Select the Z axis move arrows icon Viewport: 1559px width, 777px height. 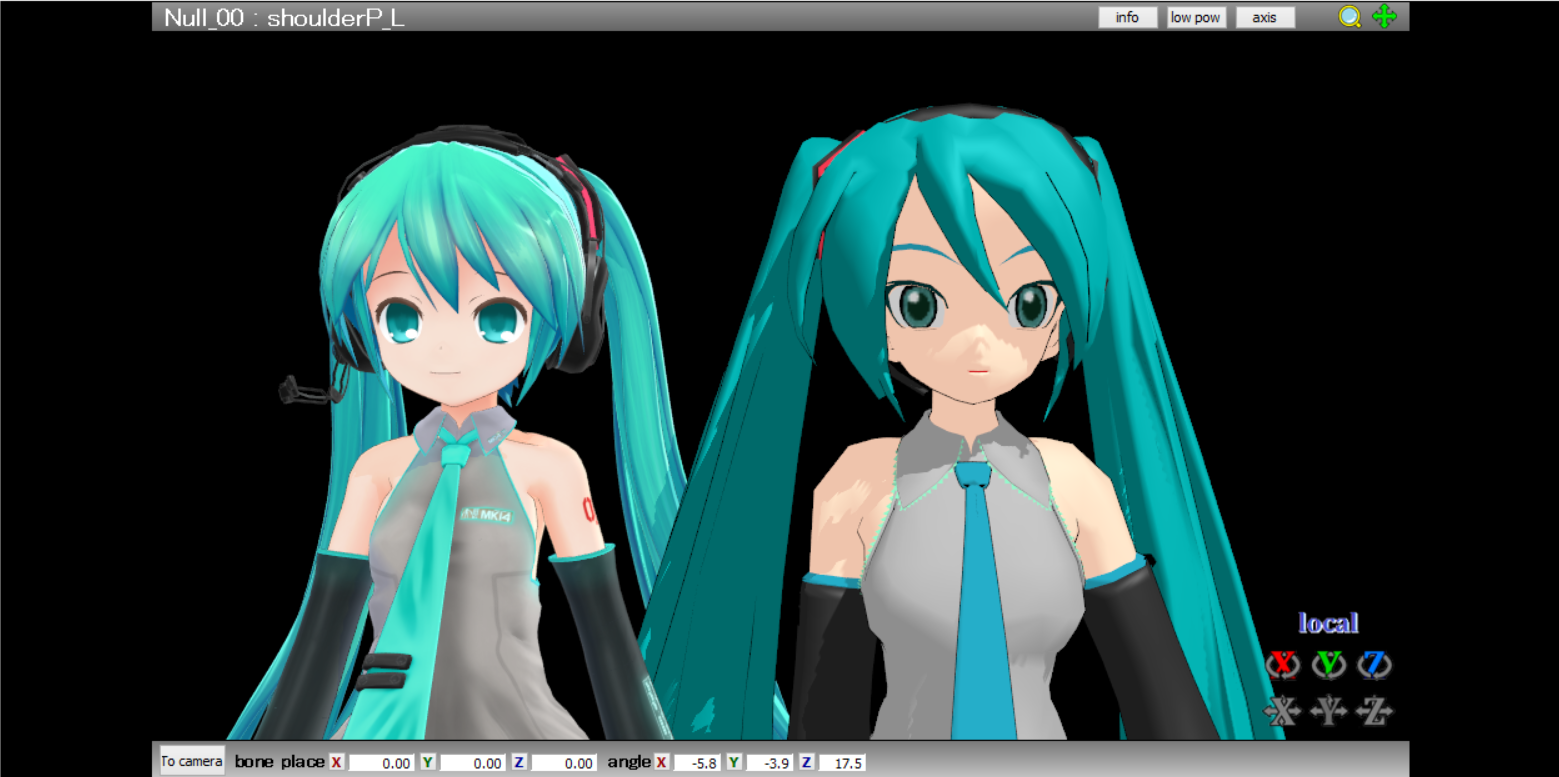click(x=1374, y=710)
